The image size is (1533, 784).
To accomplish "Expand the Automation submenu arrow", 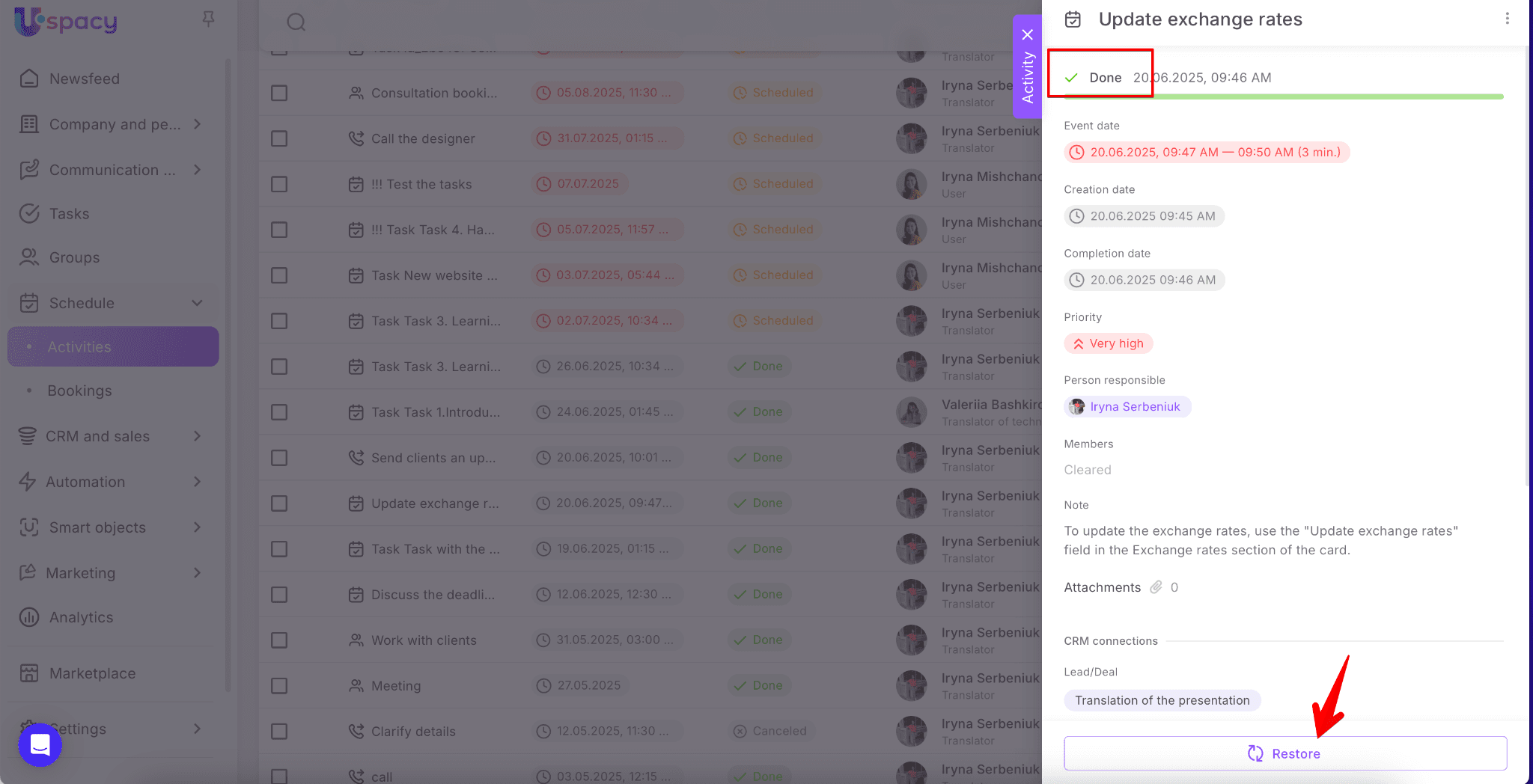I will [x=197, y=482].
